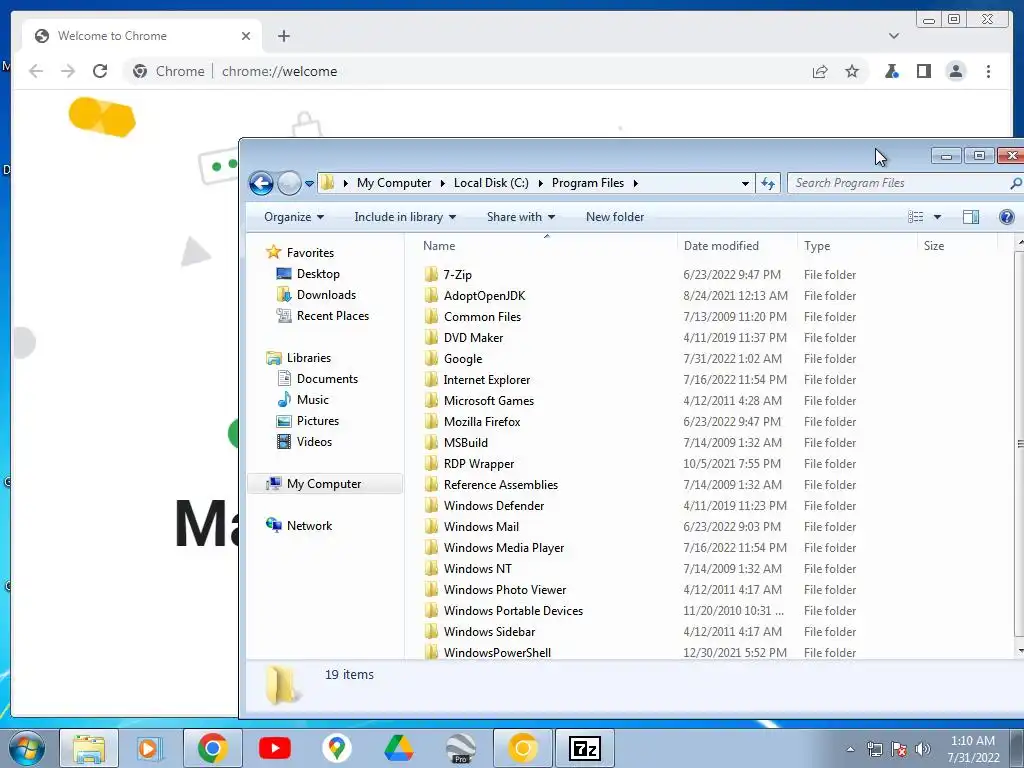1024x768 pixels.
Task: Select the Common Files folder
Action: pyautogui.click(x=482, y=317)
